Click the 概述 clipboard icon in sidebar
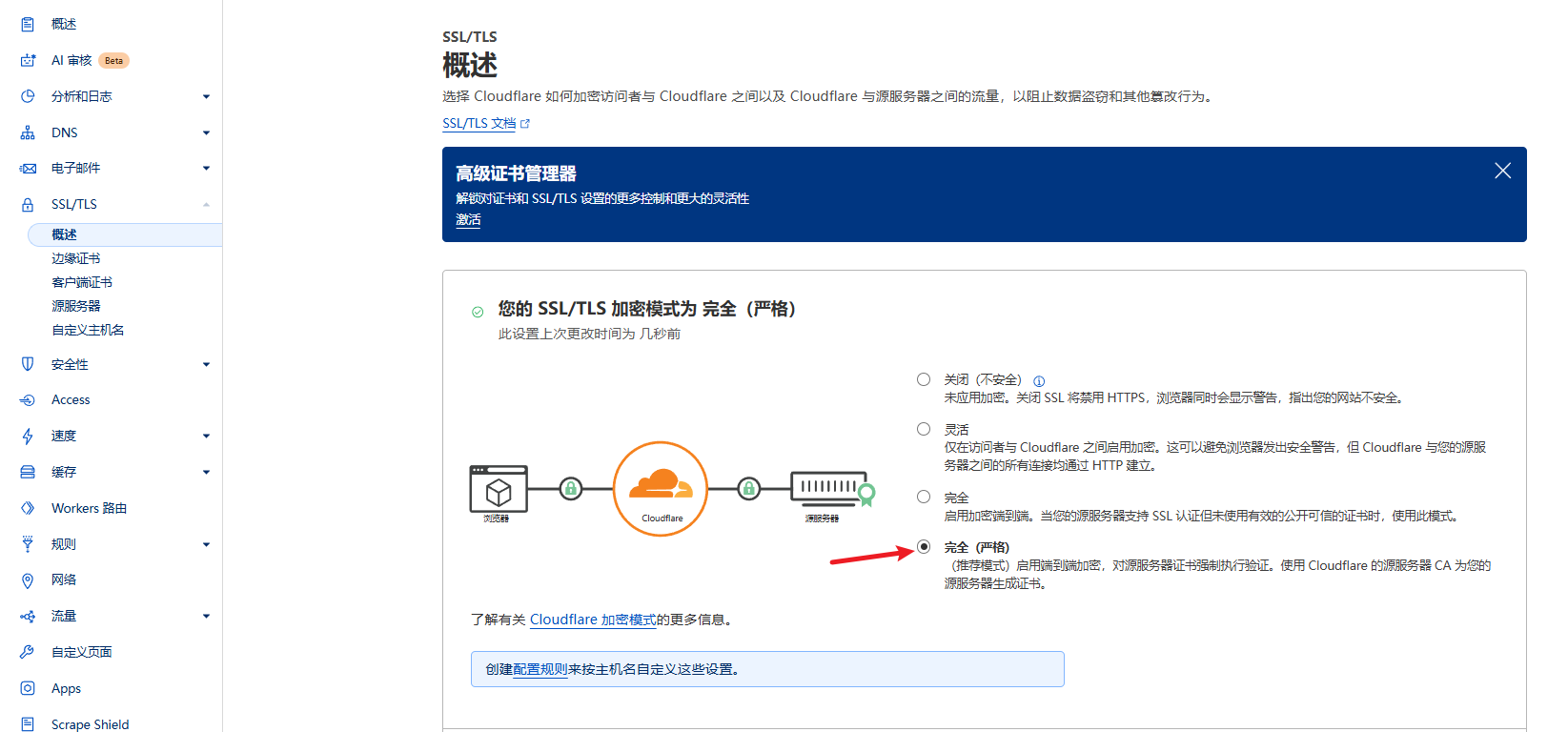The width and height of the screenshot is (1568, 732). 28,24
